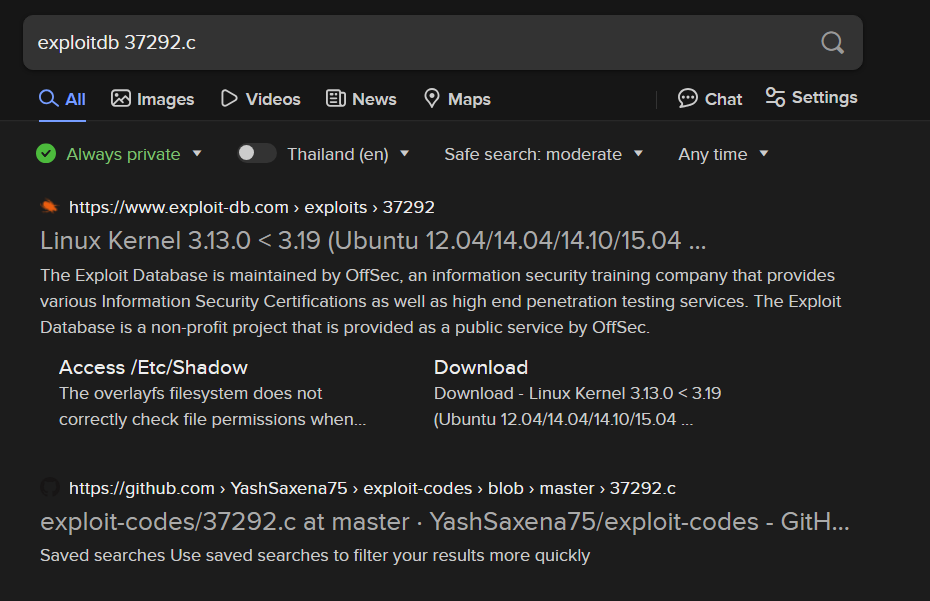Open the Download sitelink
930x601 pixels.
[481, 367]
